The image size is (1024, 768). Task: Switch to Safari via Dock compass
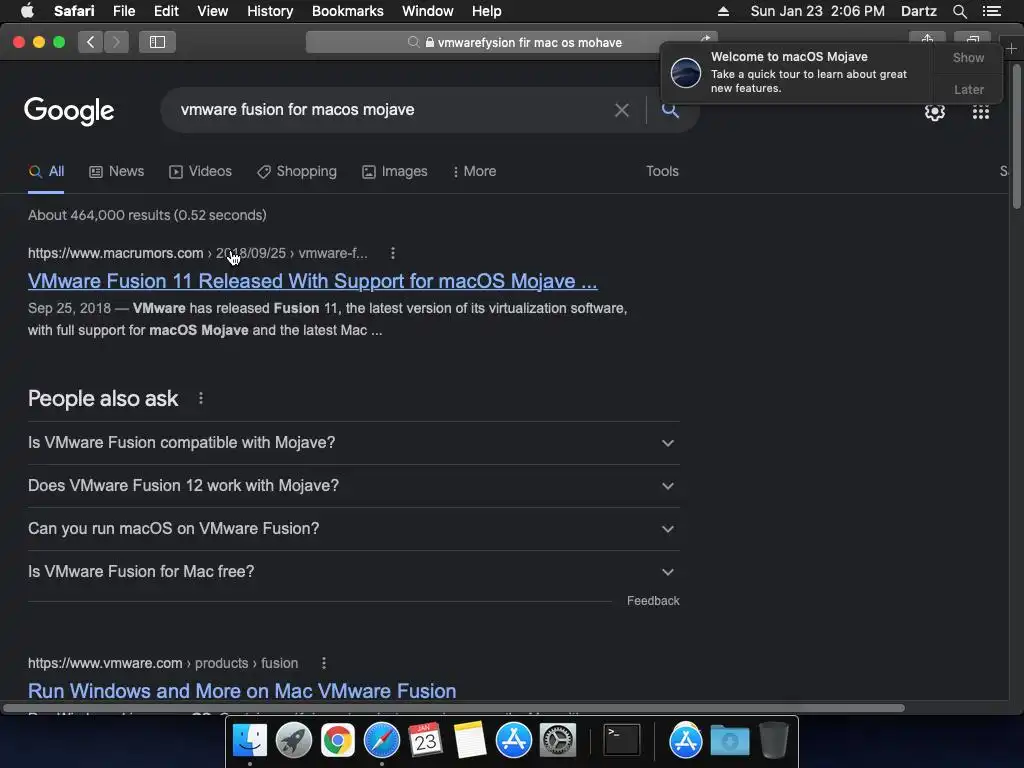coord(381,741)
